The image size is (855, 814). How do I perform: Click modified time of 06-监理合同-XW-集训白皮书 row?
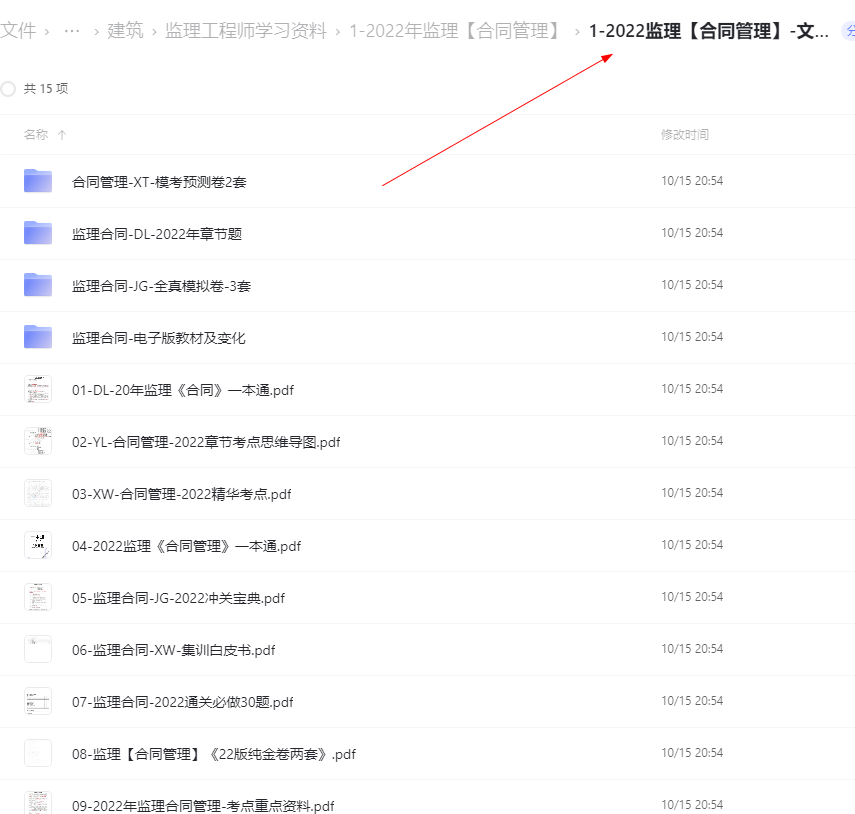(692, 648)
